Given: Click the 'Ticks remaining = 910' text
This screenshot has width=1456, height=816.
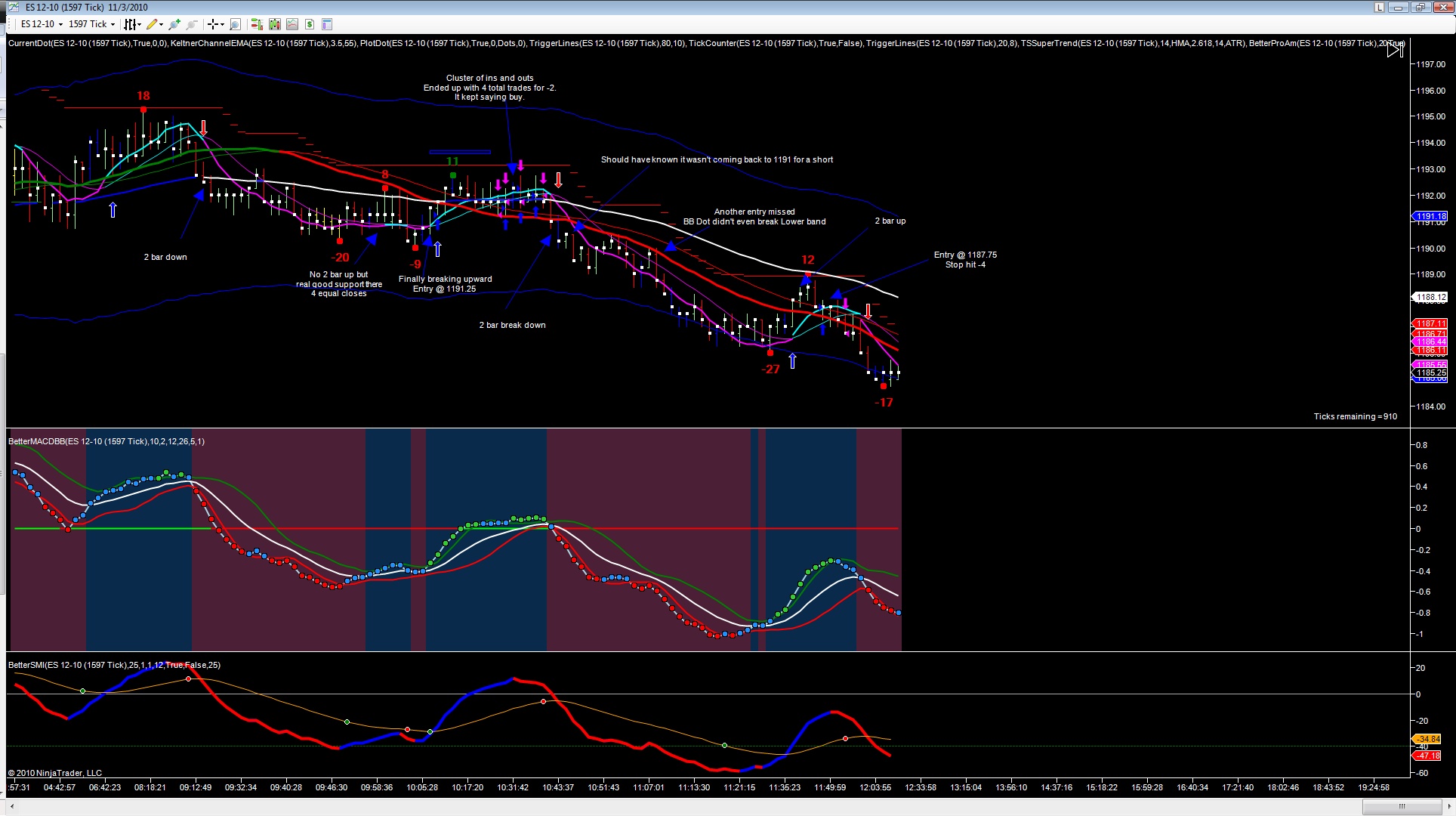Looking at the screenshot, I should point(1355,416).
